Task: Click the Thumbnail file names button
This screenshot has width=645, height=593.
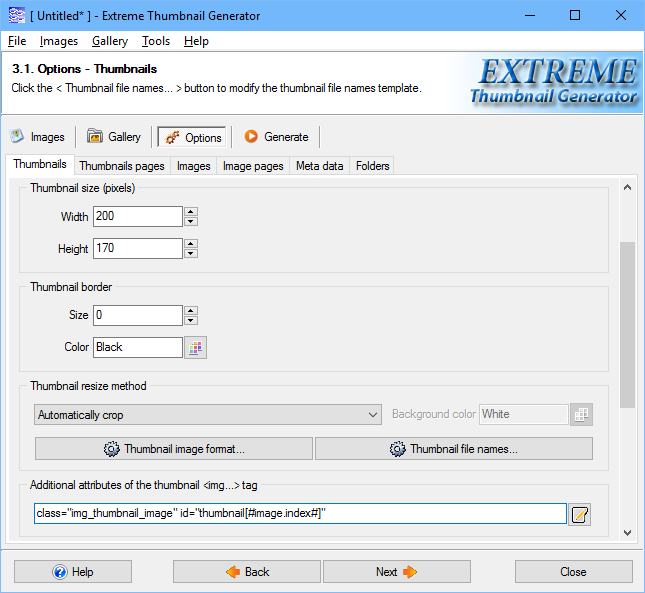Action: coord(454,449)
